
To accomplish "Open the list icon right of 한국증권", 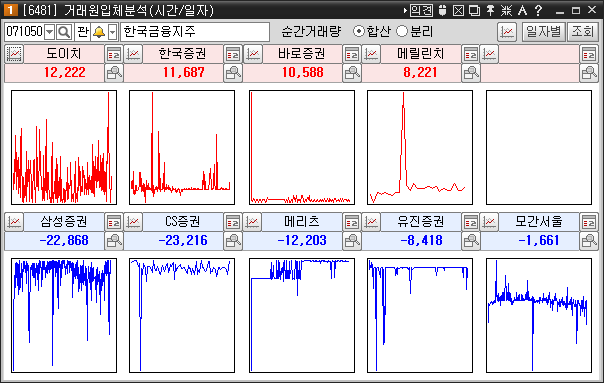I will tap(233, 54).
